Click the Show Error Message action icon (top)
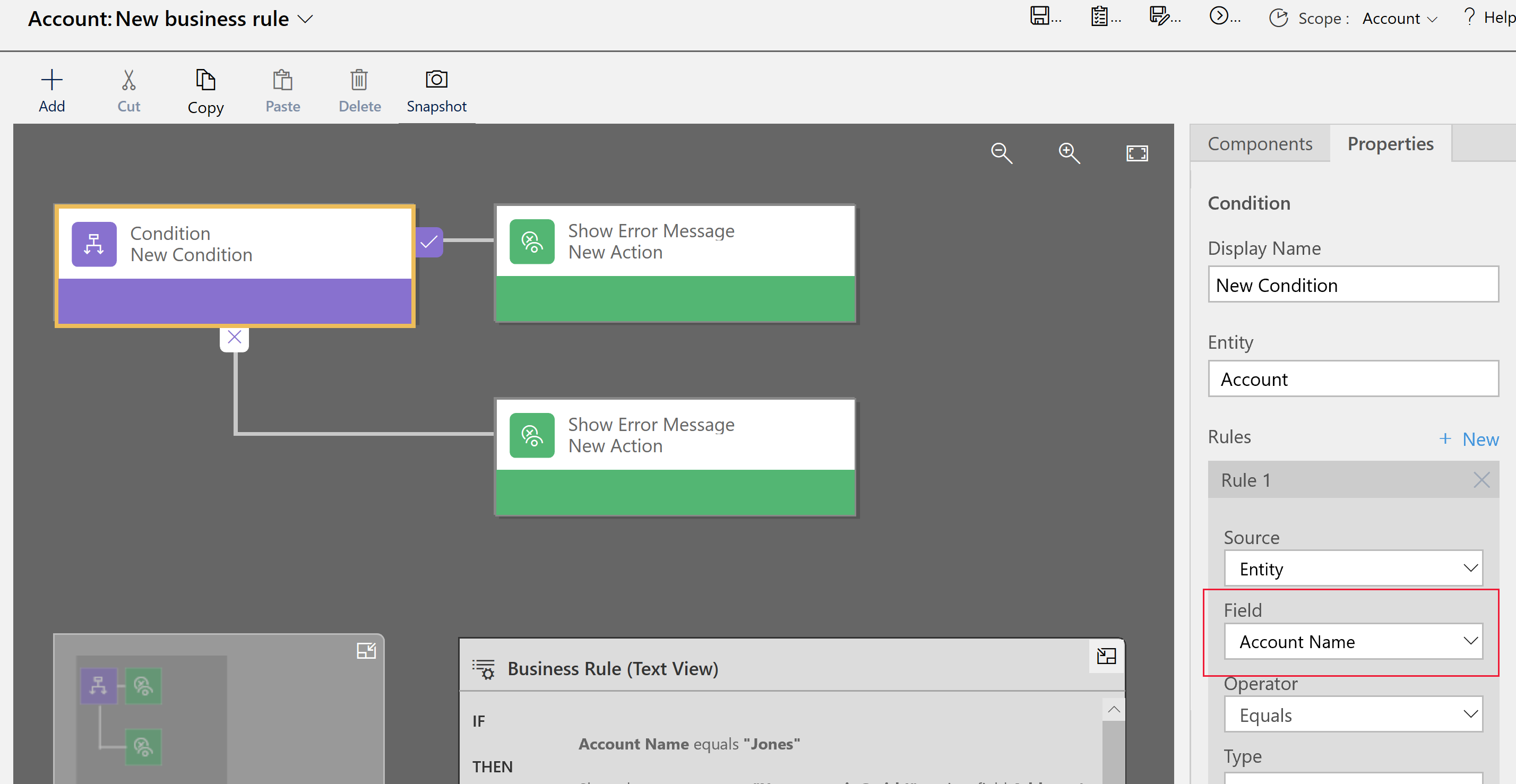1516x784 pixels. (x=530, y=241)
